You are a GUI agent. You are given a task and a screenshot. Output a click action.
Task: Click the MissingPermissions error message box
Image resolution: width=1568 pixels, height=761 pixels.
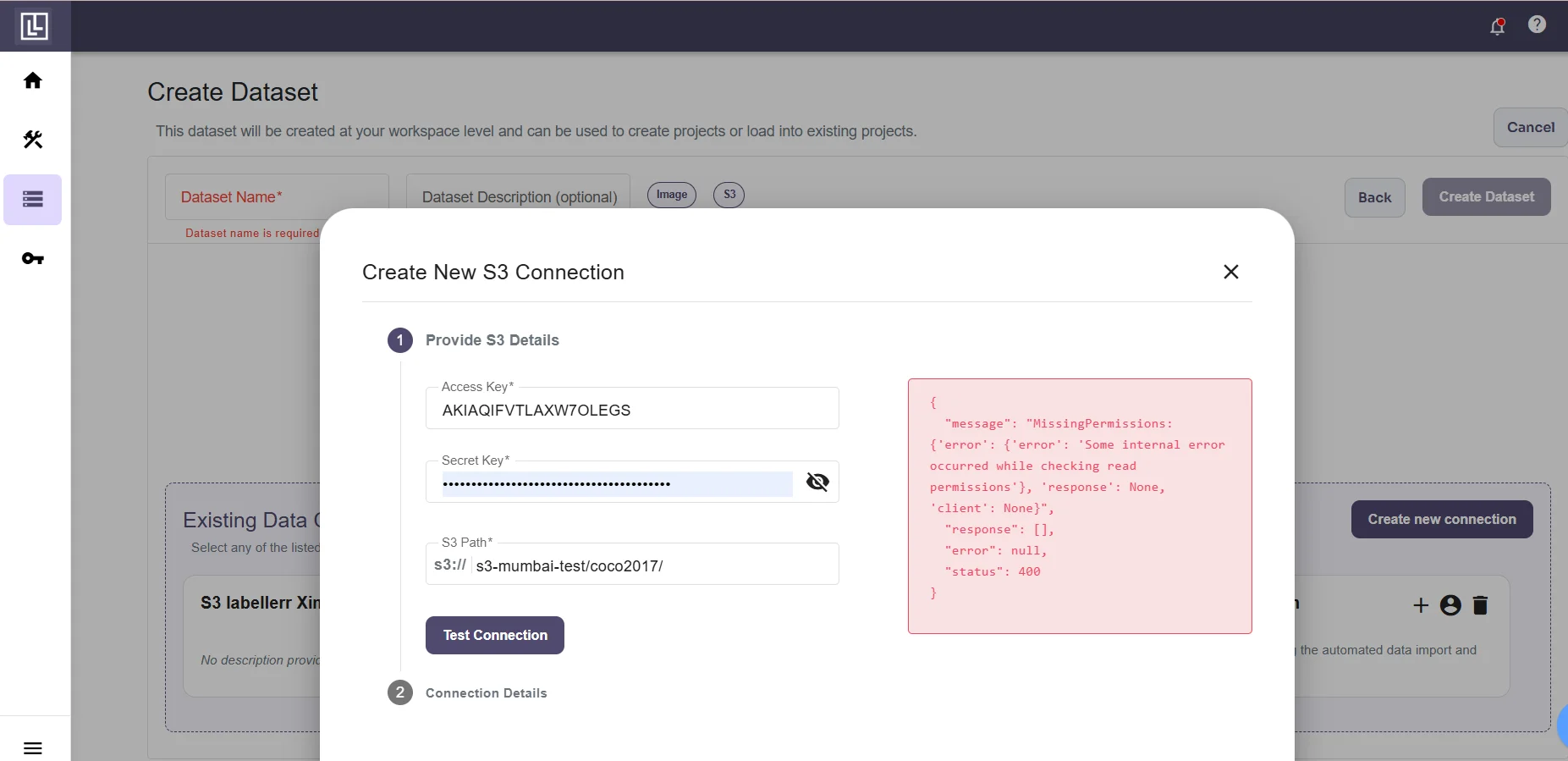(x=1080, y=505)
